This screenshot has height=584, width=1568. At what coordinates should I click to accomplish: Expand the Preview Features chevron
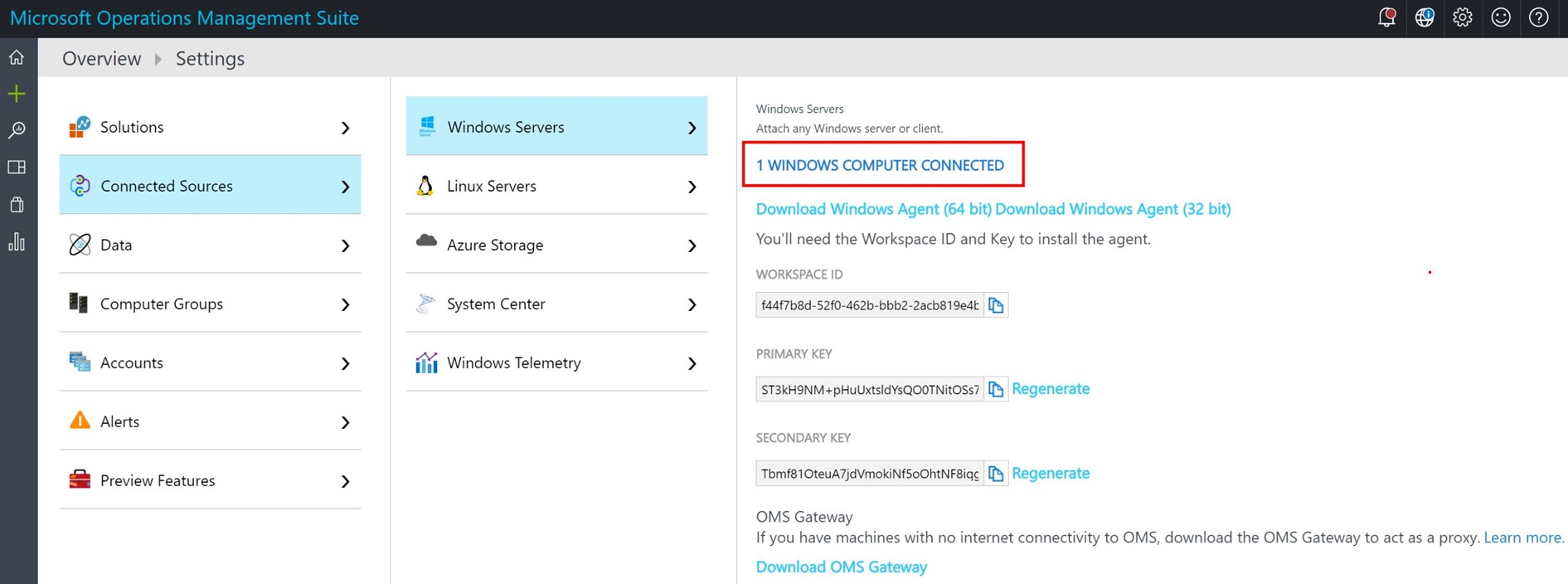346,481
